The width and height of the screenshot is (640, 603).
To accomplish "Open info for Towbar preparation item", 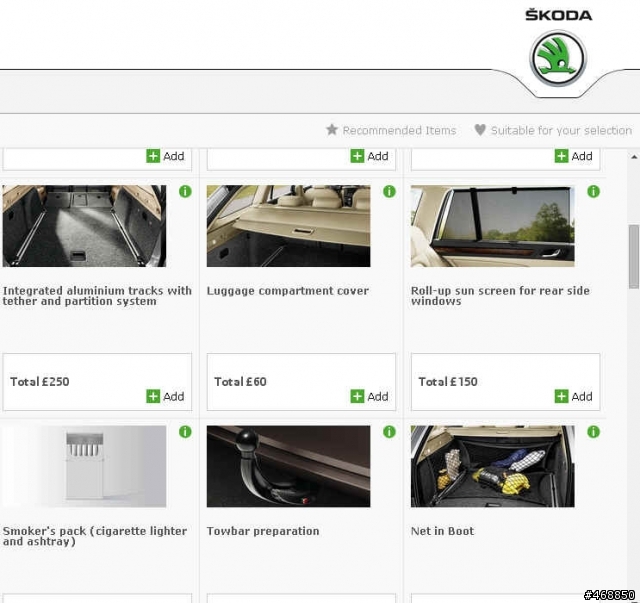I will 389,432.
